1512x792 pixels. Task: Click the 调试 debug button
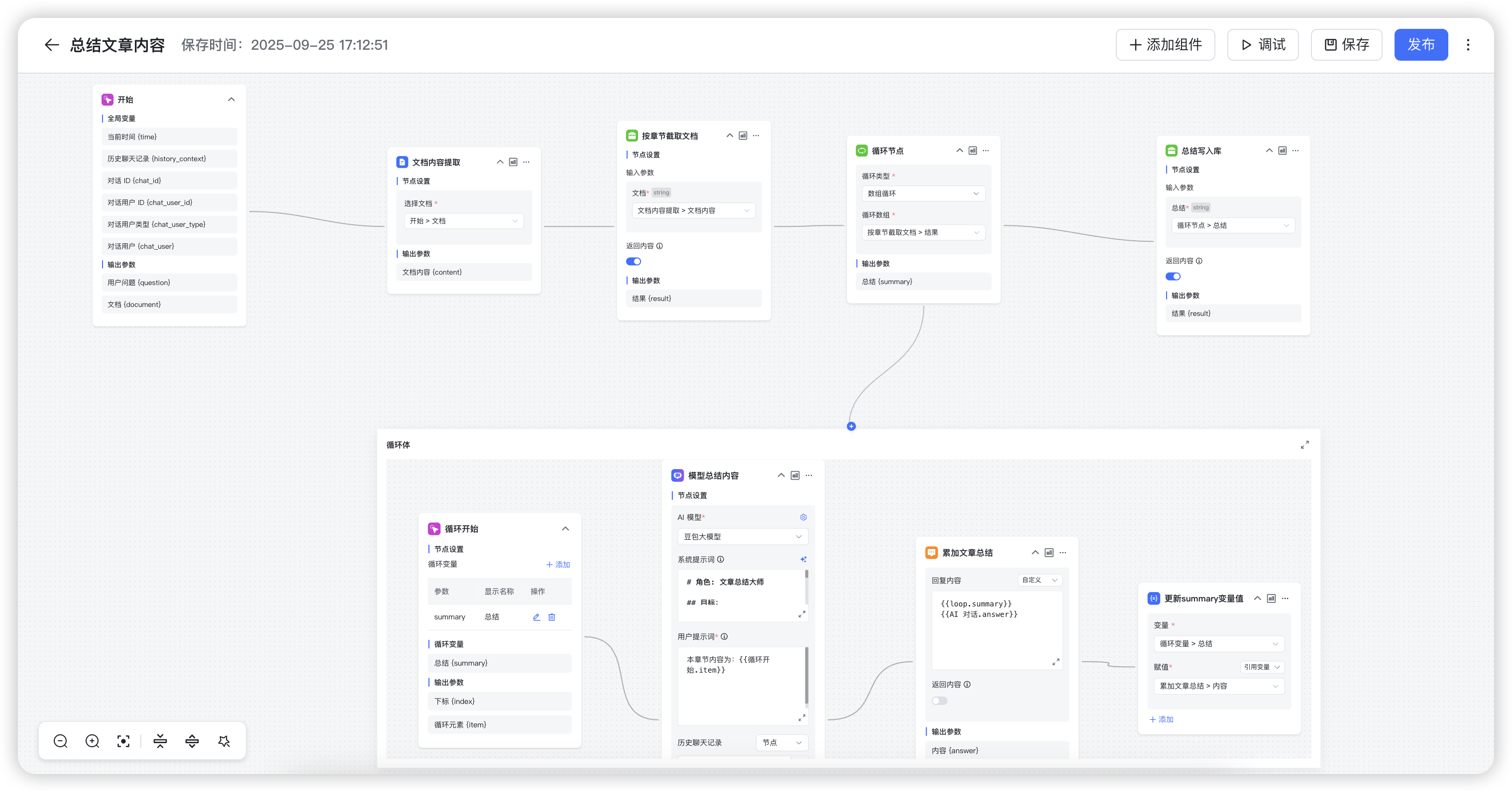[x=1263, y=45]
